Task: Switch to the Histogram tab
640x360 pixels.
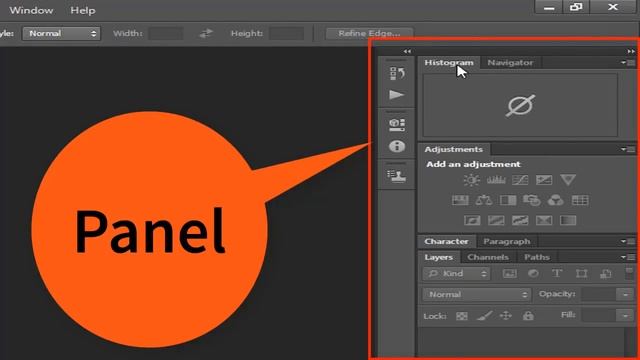Action: [x=449, y=62]
